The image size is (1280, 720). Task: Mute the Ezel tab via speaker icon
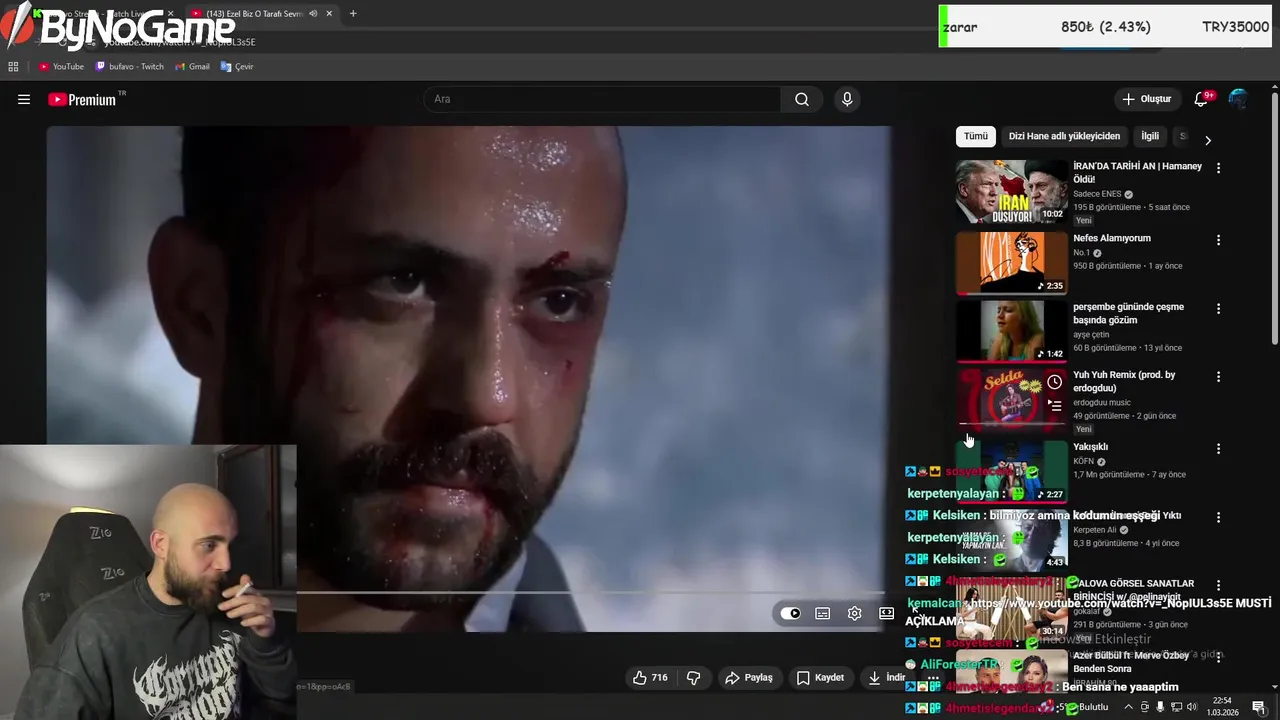pyautogui.click(x=313, y=14)
